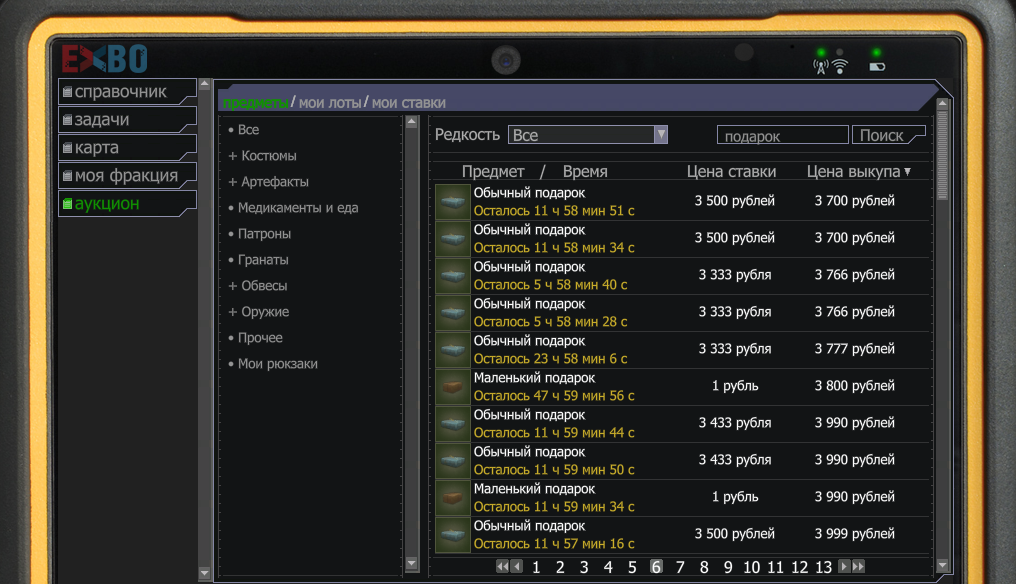Click buyout price 3 800 рублей
Image resolution: width=1016 pixels, height=584 pixels.
point(855,386)
